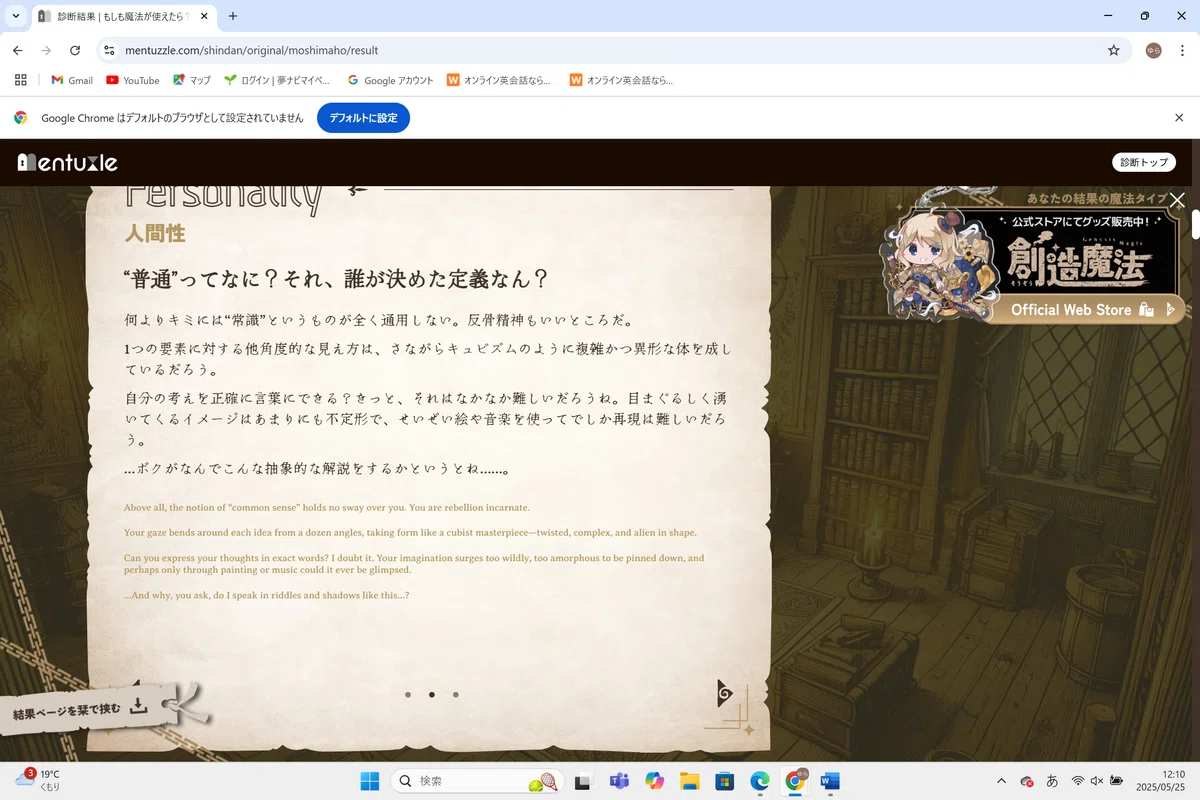Screen dimensions: 1200x800
Task: Open Microsoft Edge from taskbar
Action: coord(759,781)
